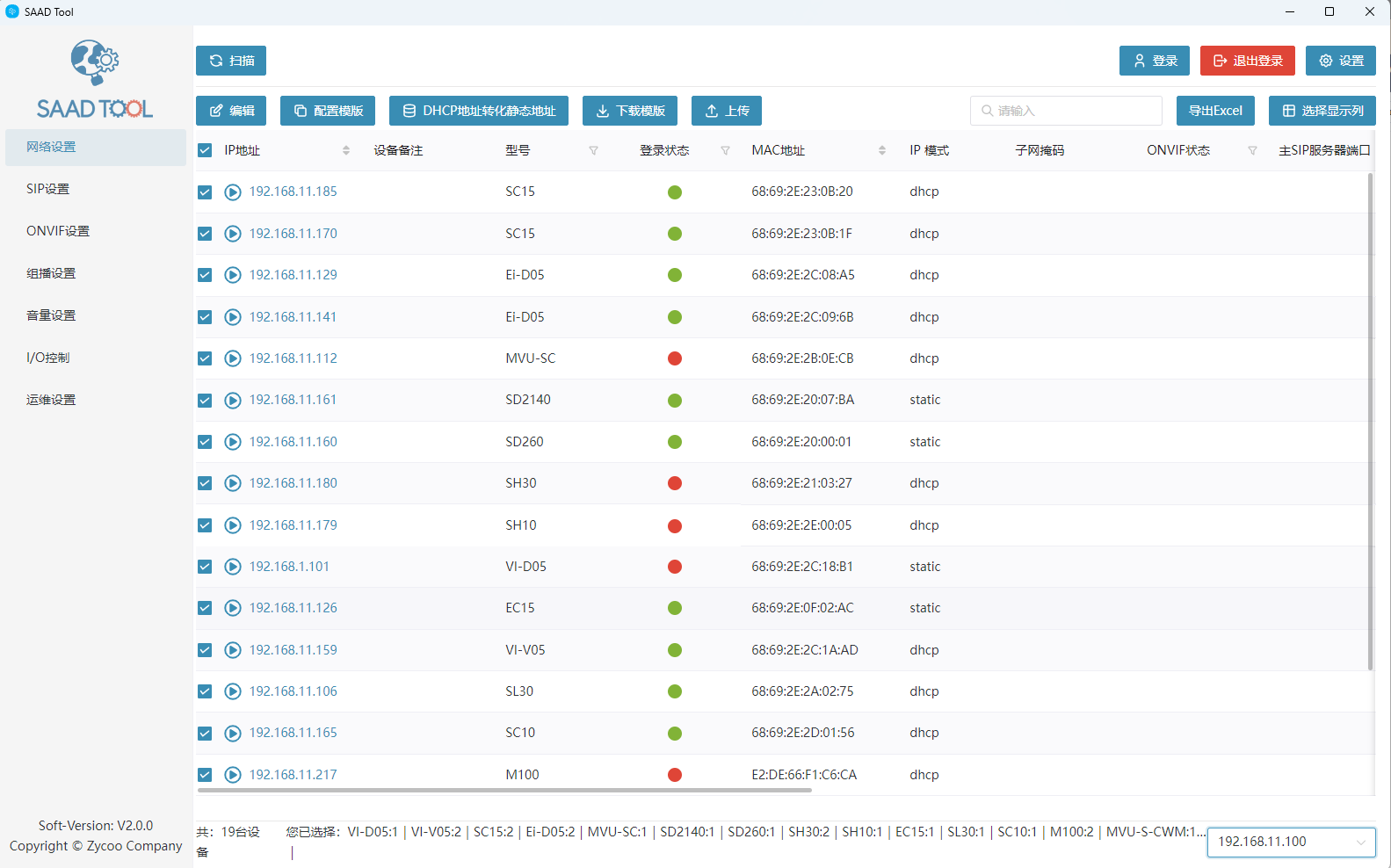
Task: Switch to the ONVIF设置 section
Action: (x=58, y=231)
